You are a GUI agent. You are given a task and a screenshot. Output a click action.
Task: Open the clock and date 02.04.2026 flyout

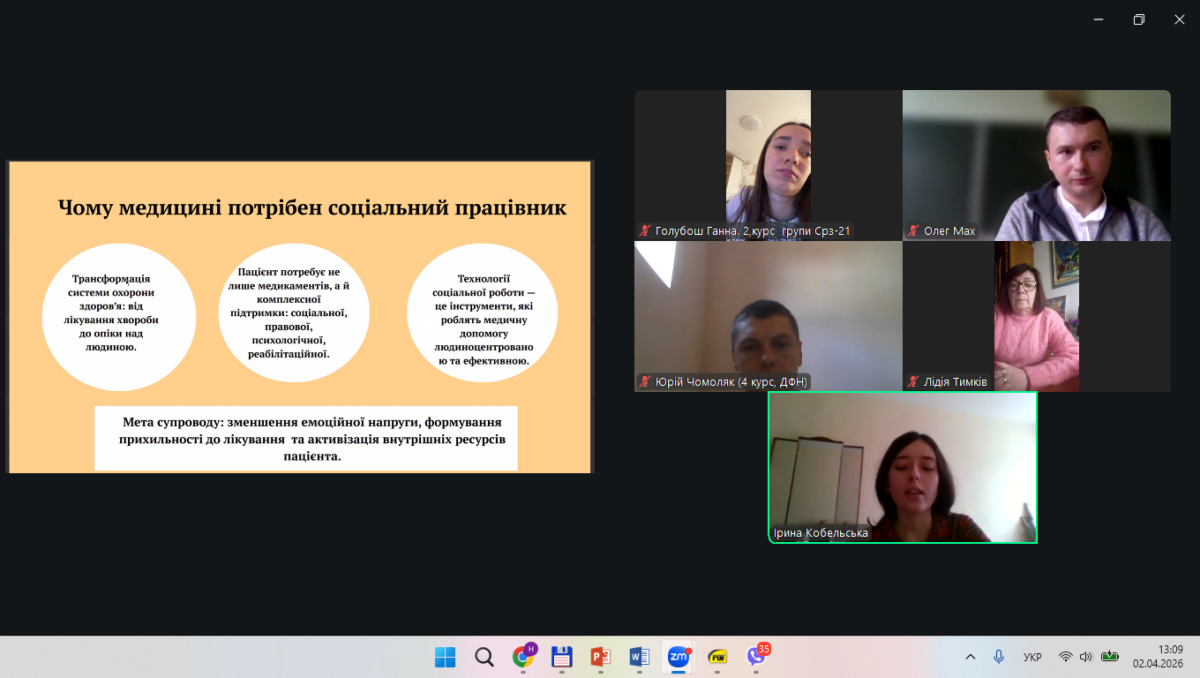click(1157, 656)
